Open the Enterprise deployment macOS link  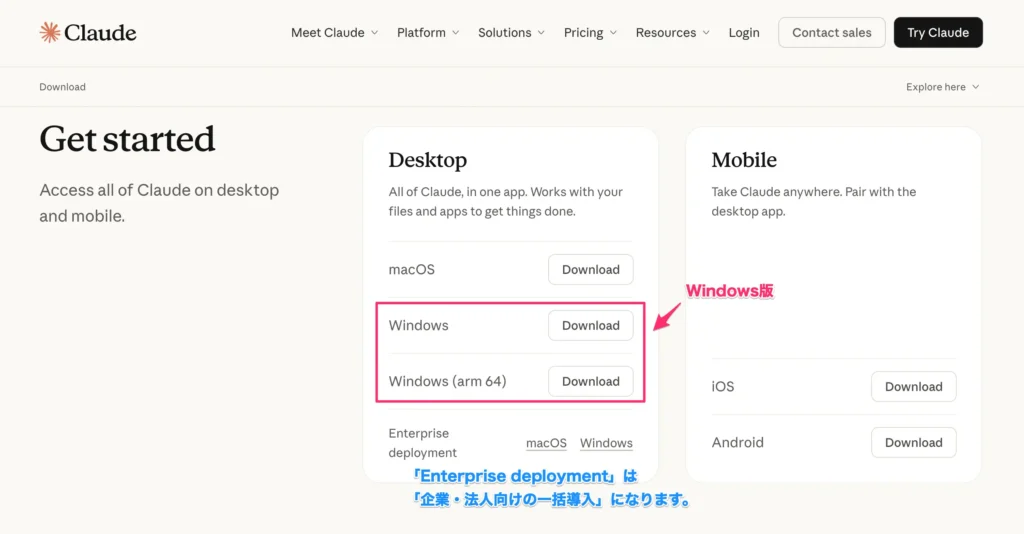point(546,443)
